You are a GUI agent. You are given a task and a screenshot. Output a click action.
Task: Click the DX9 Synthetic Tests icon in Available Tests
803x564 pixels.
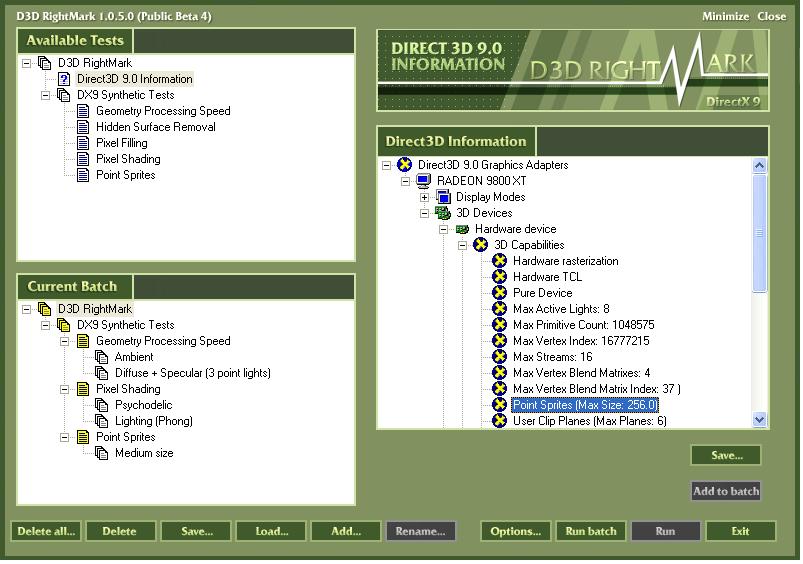point(64,95)
